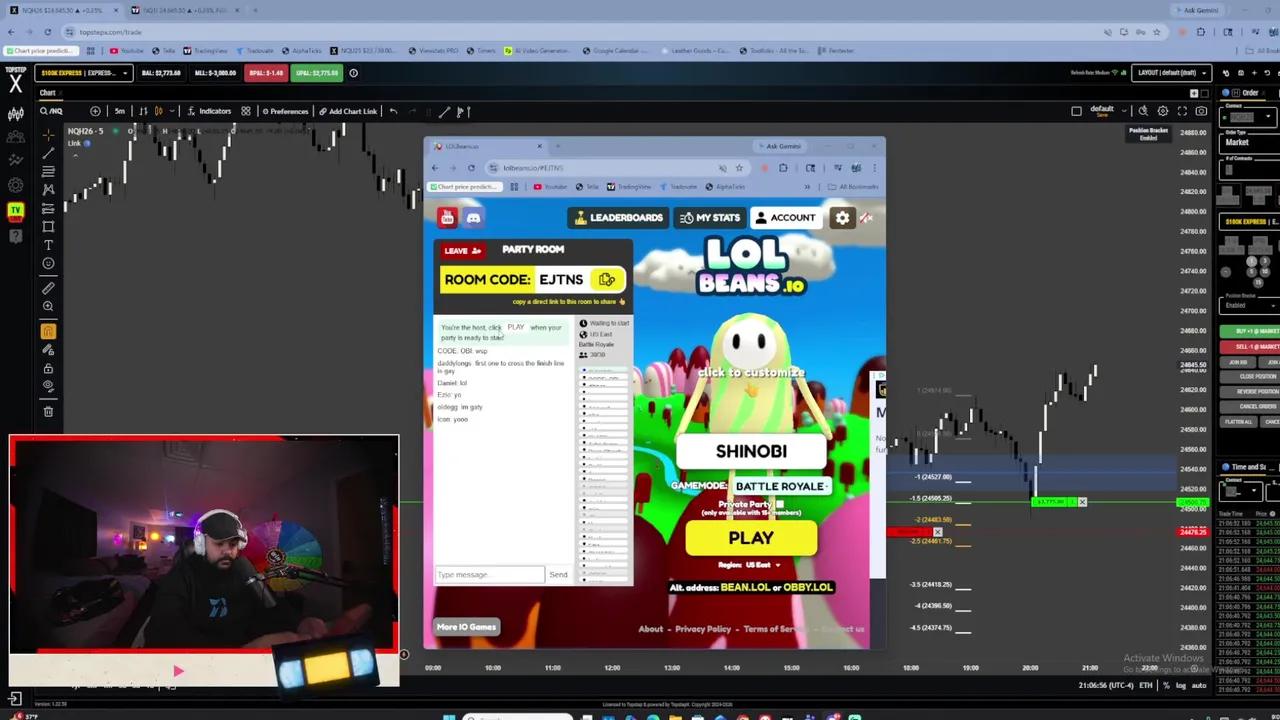The image size is (1280, 720).
Task: Click the Discord icon in LOLBeans
Action: pos(473,217)
